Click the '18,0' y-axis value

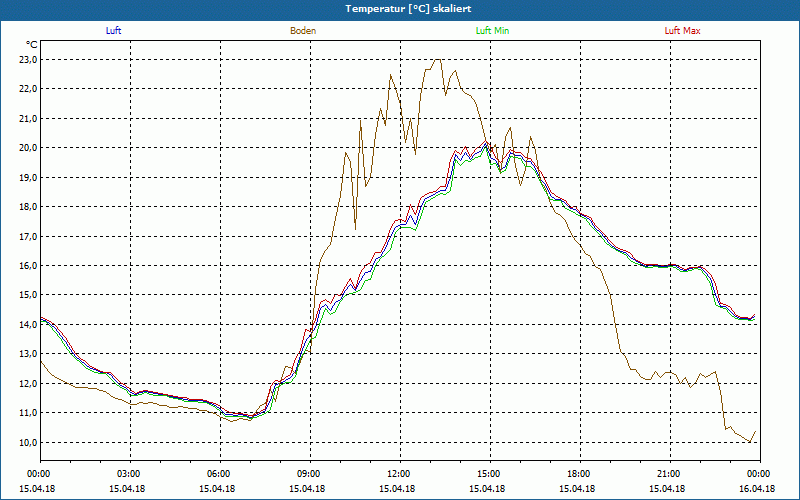[29, 207]
